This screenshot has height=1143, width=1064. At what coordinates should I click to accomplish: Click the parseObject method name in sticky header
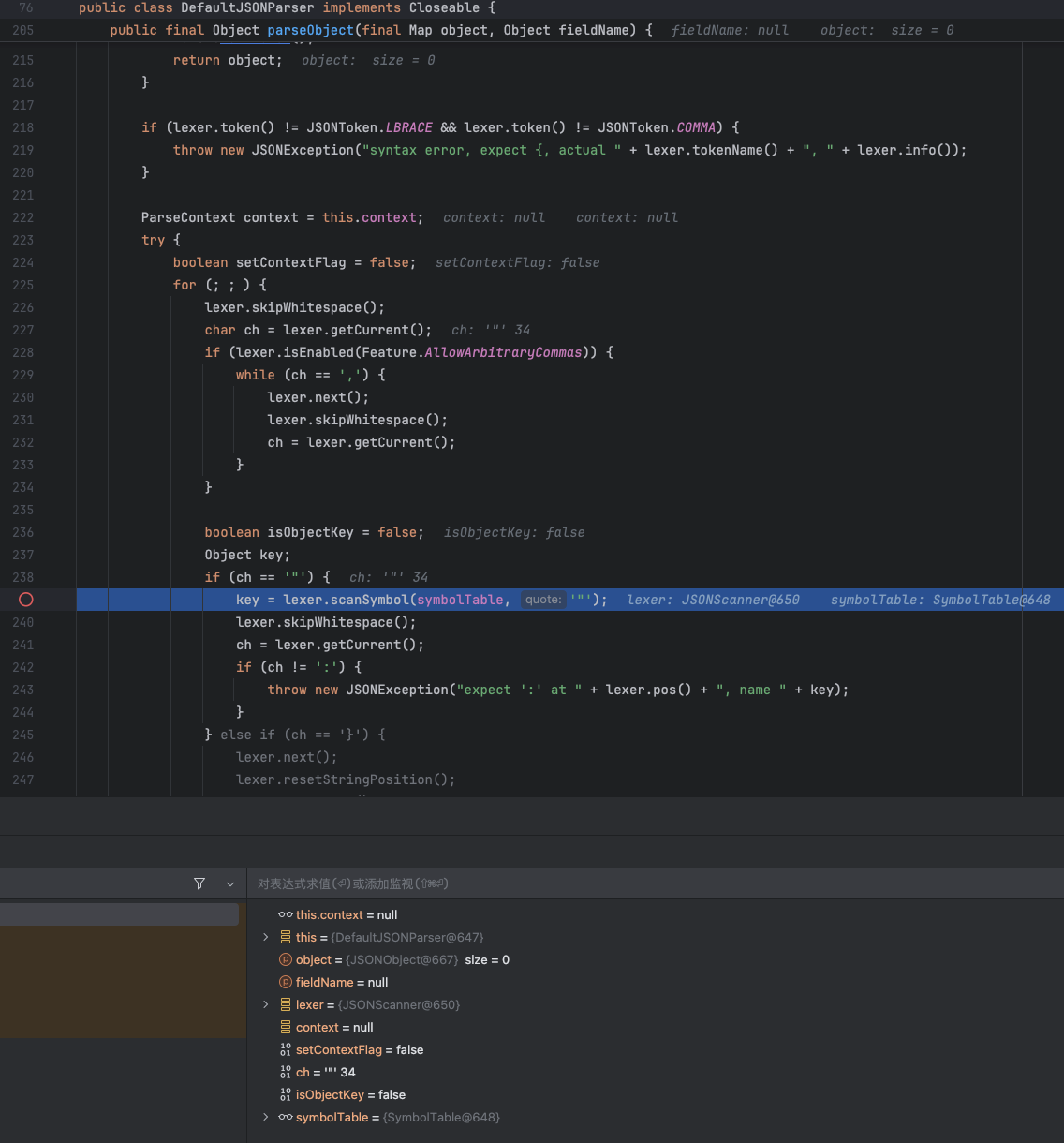[x=310, y=30]
